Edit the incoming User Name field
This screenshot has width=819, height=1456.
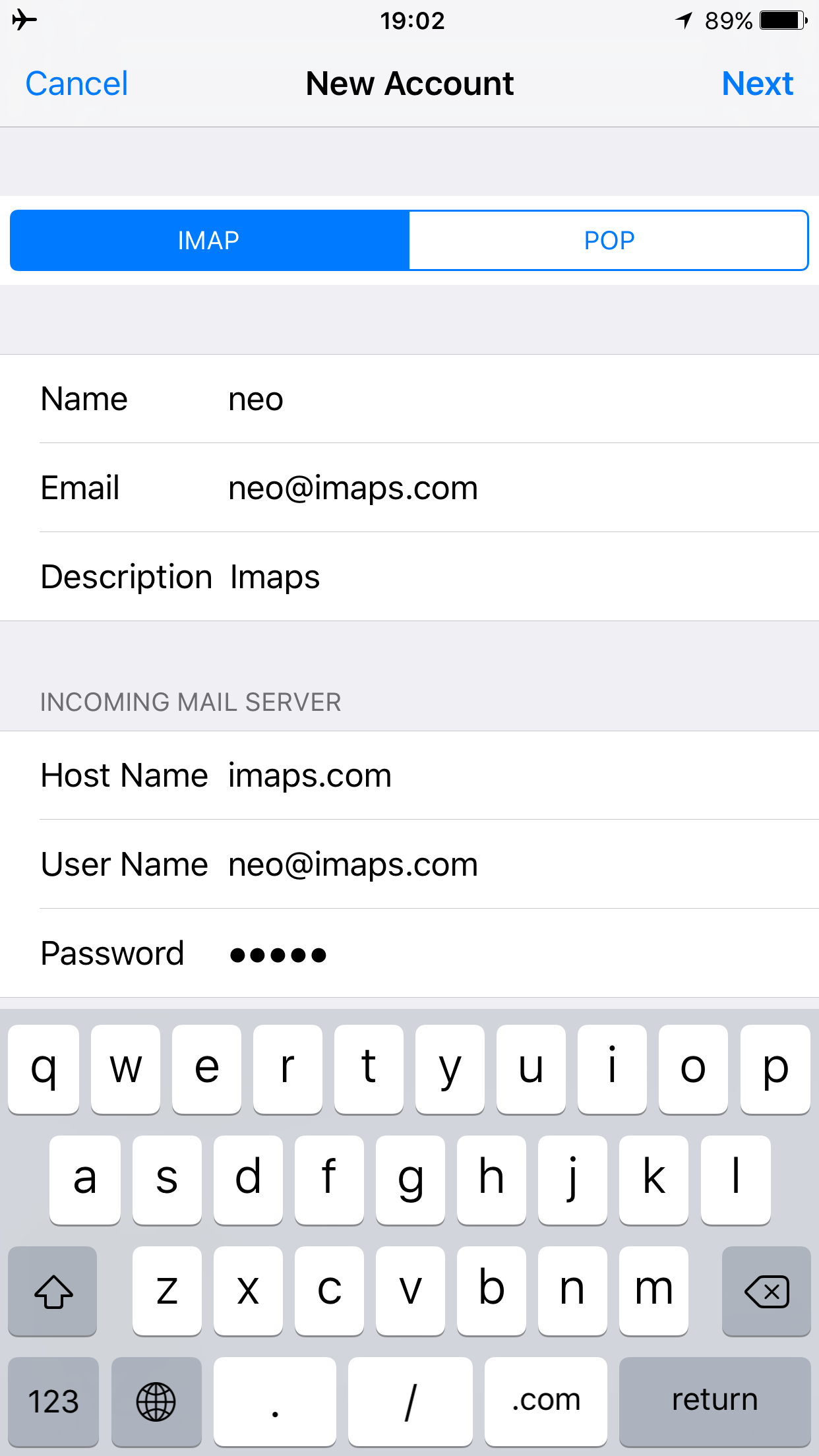(409, 864)
